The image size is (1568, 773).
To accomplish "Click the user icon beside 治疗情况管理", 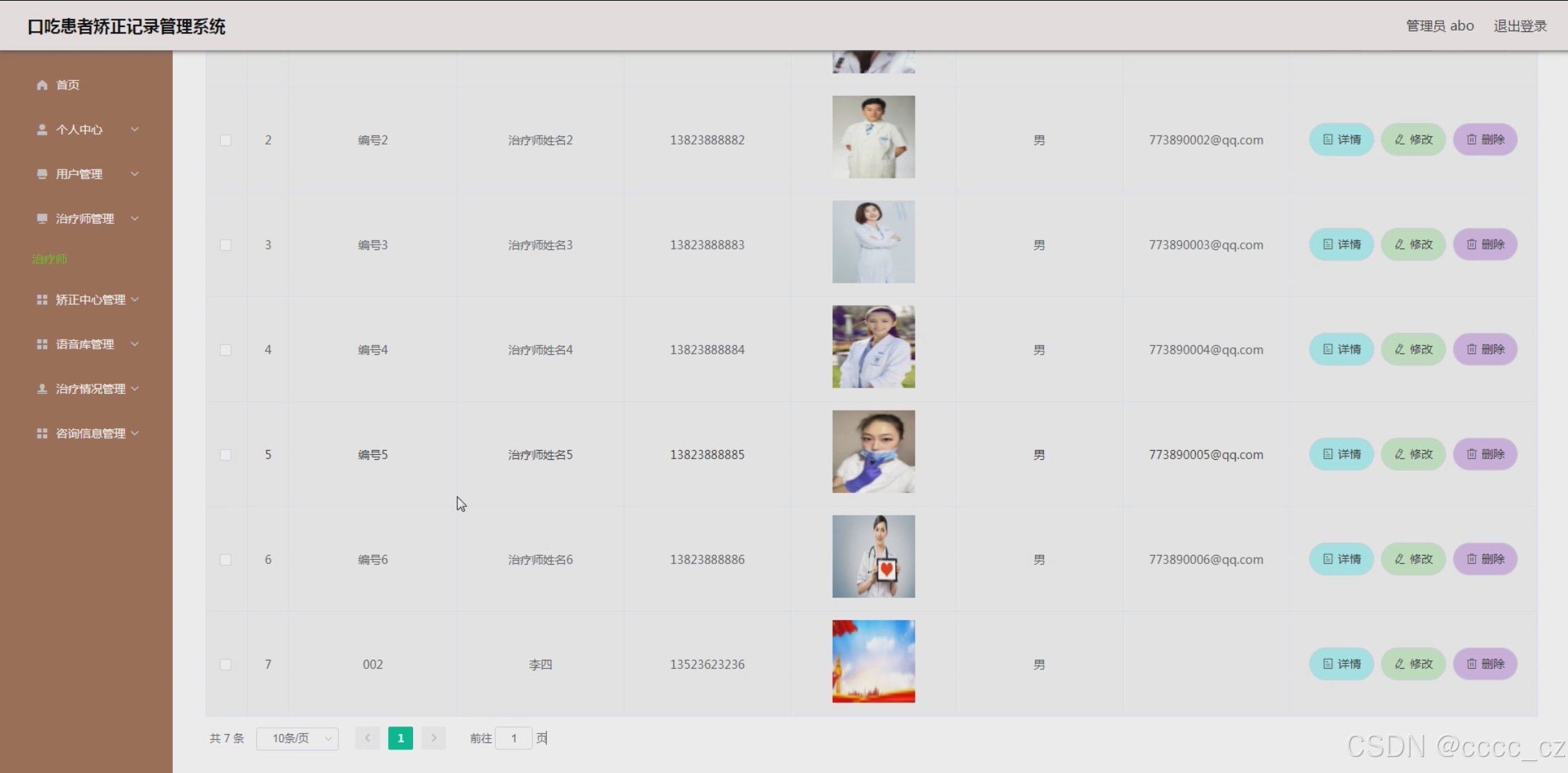I will [x=42, y=389].
